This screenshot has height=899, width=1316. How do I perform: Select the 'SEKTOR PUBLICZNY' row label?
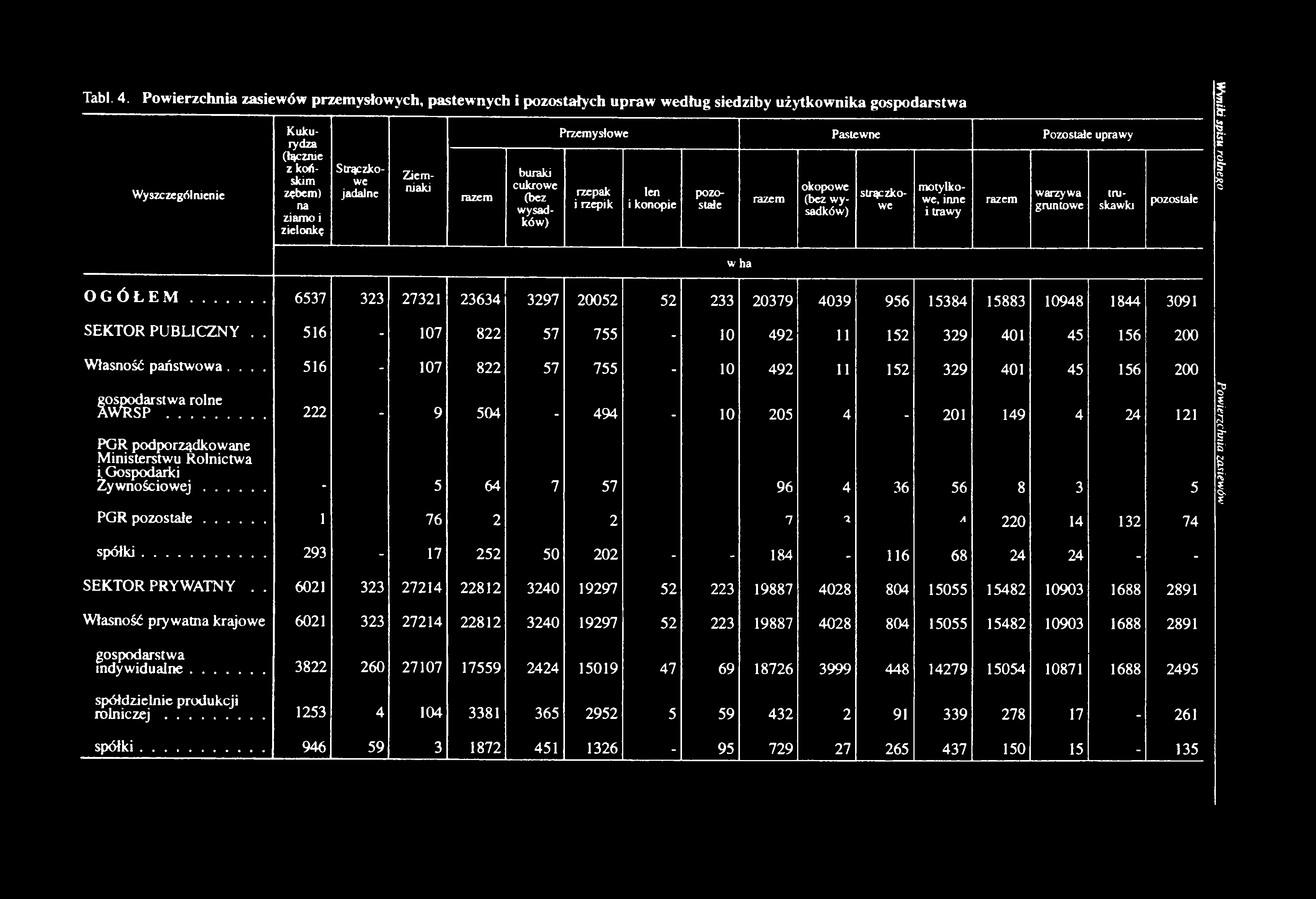click(x=162, y=331)
